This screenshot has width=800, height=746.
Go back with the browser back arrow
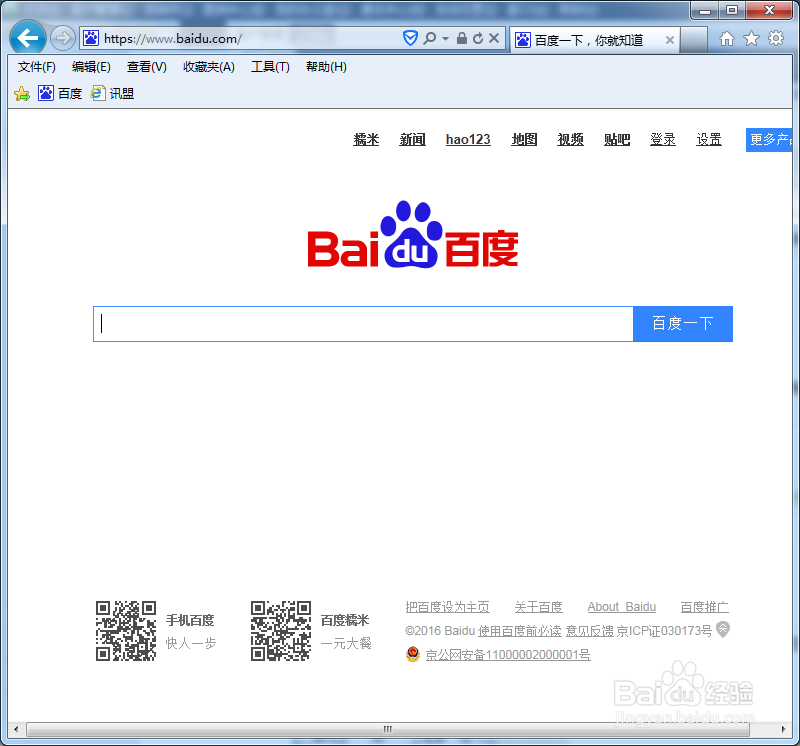click(x=28, y=38)
